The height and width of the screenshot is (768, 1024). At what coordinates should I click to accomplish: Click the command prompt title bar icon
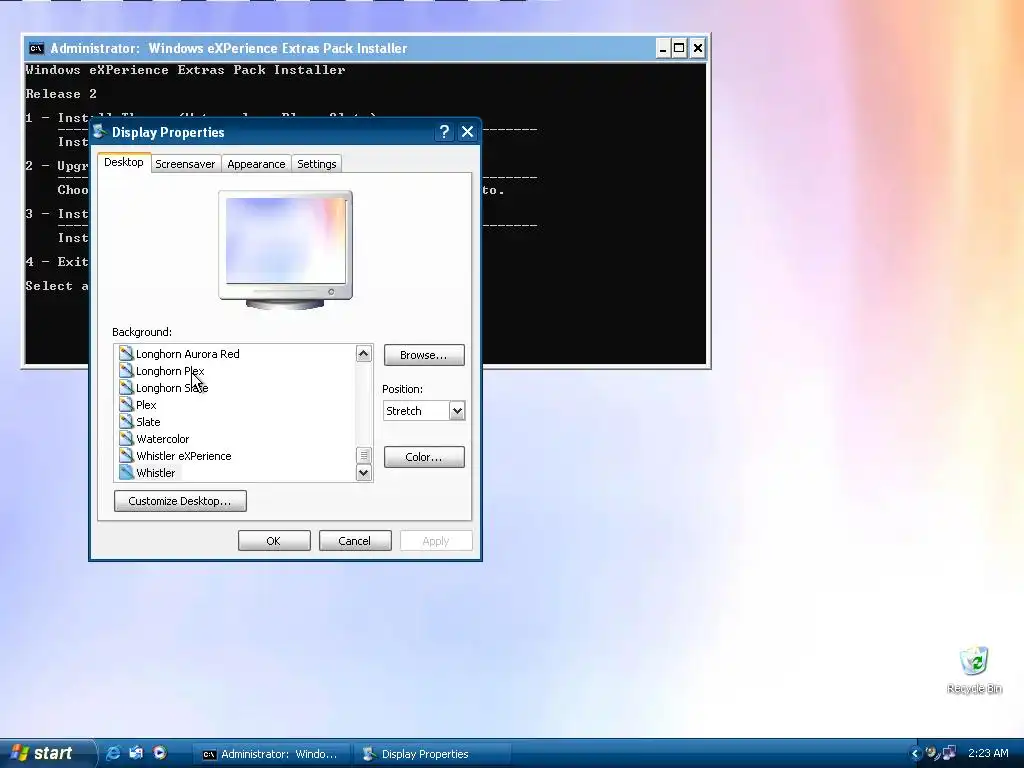click(37, 48)
